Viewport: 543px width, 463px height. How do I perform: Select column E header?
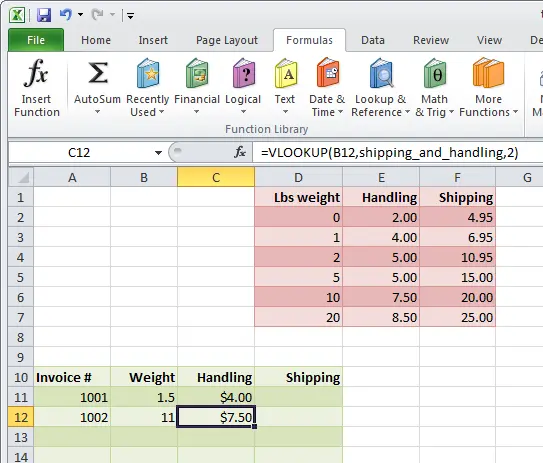381,177
